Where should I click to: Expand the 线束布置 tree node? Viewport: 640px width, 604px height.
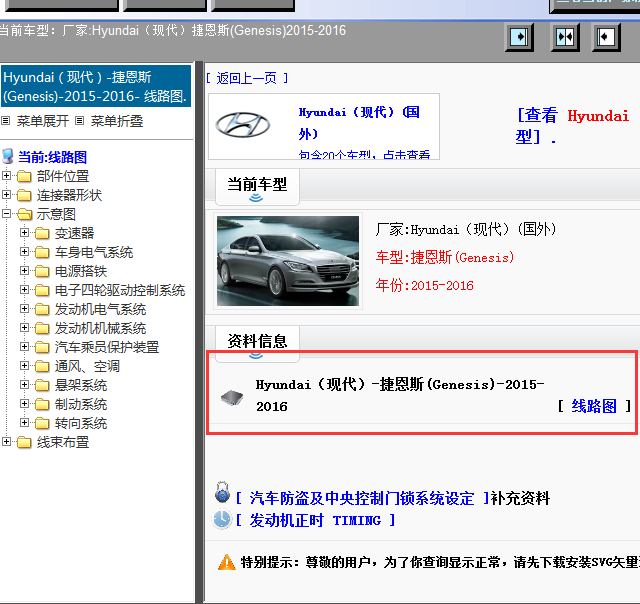click(6, 442)
